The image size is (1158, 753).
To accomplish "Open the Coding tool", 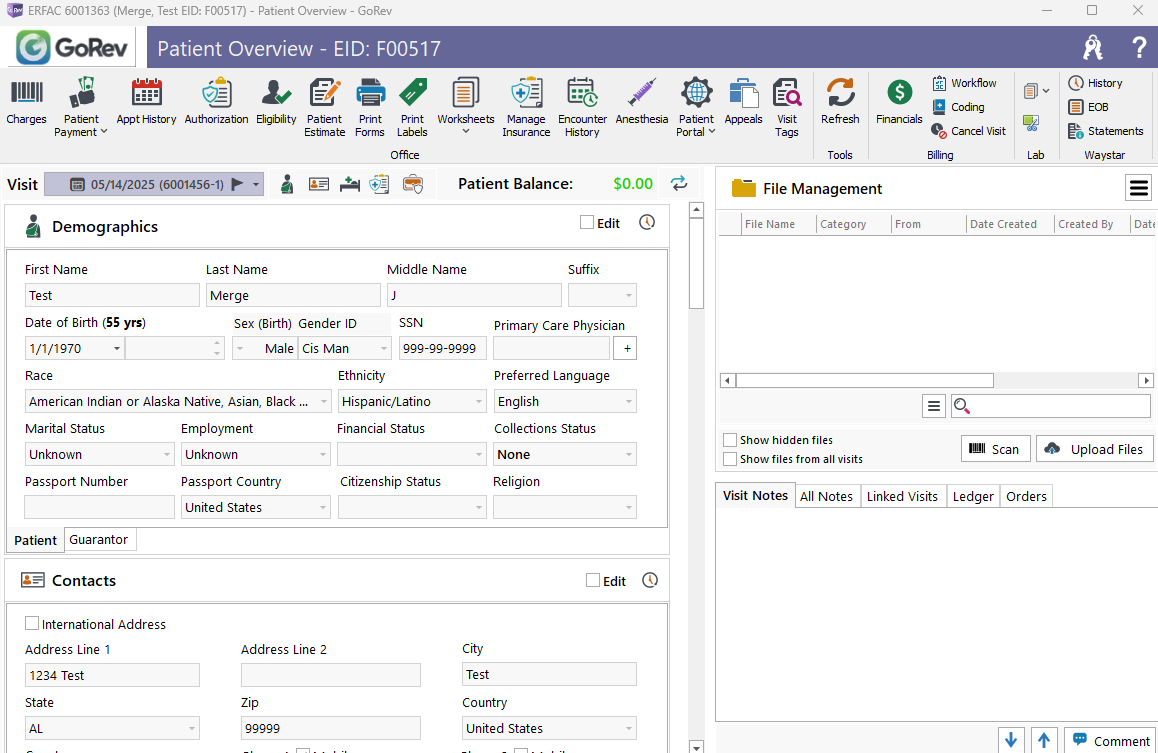I will coord(959,107).
